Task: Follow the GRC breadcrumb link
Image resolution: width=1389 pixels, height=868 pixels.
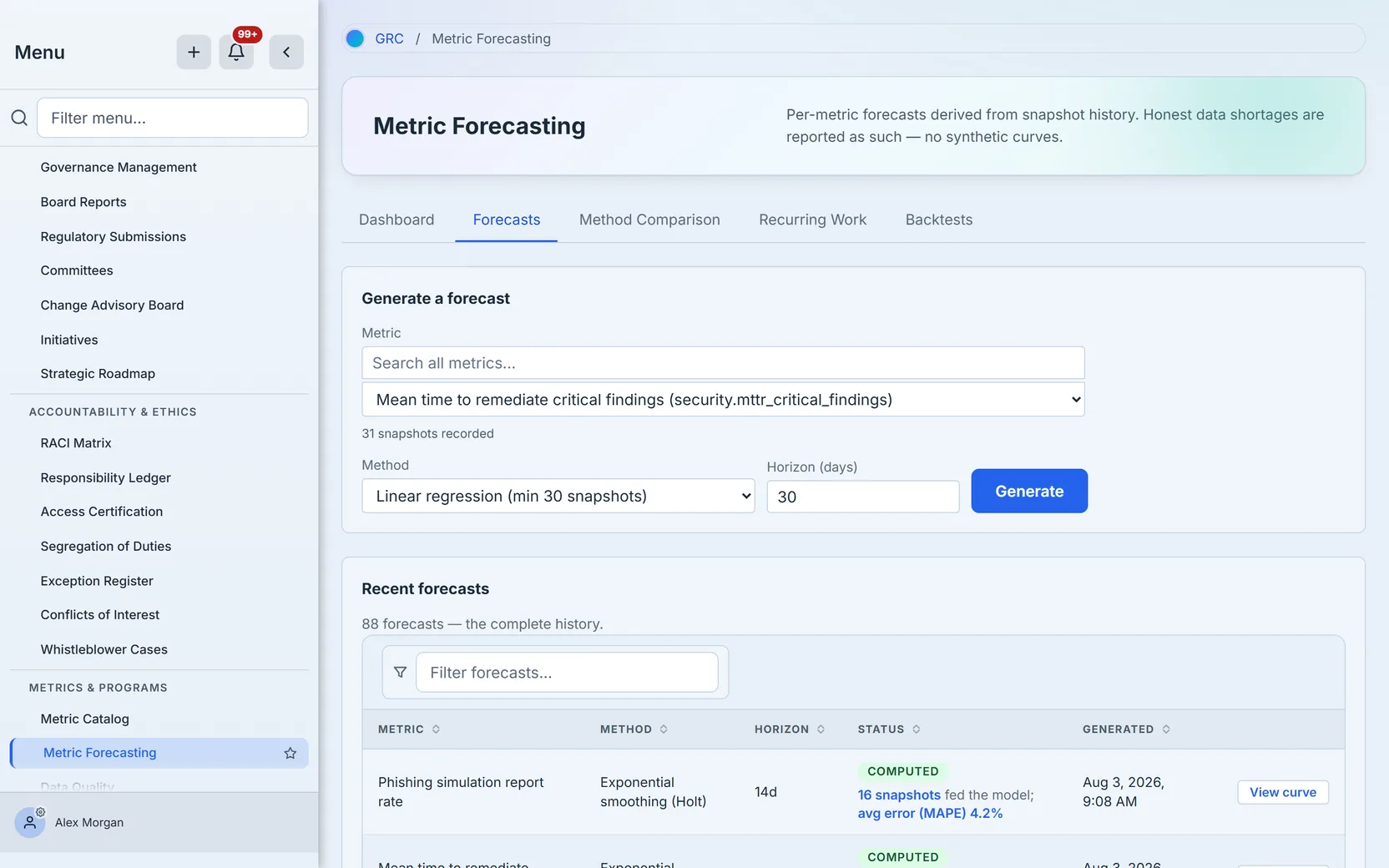Action: 389,38
